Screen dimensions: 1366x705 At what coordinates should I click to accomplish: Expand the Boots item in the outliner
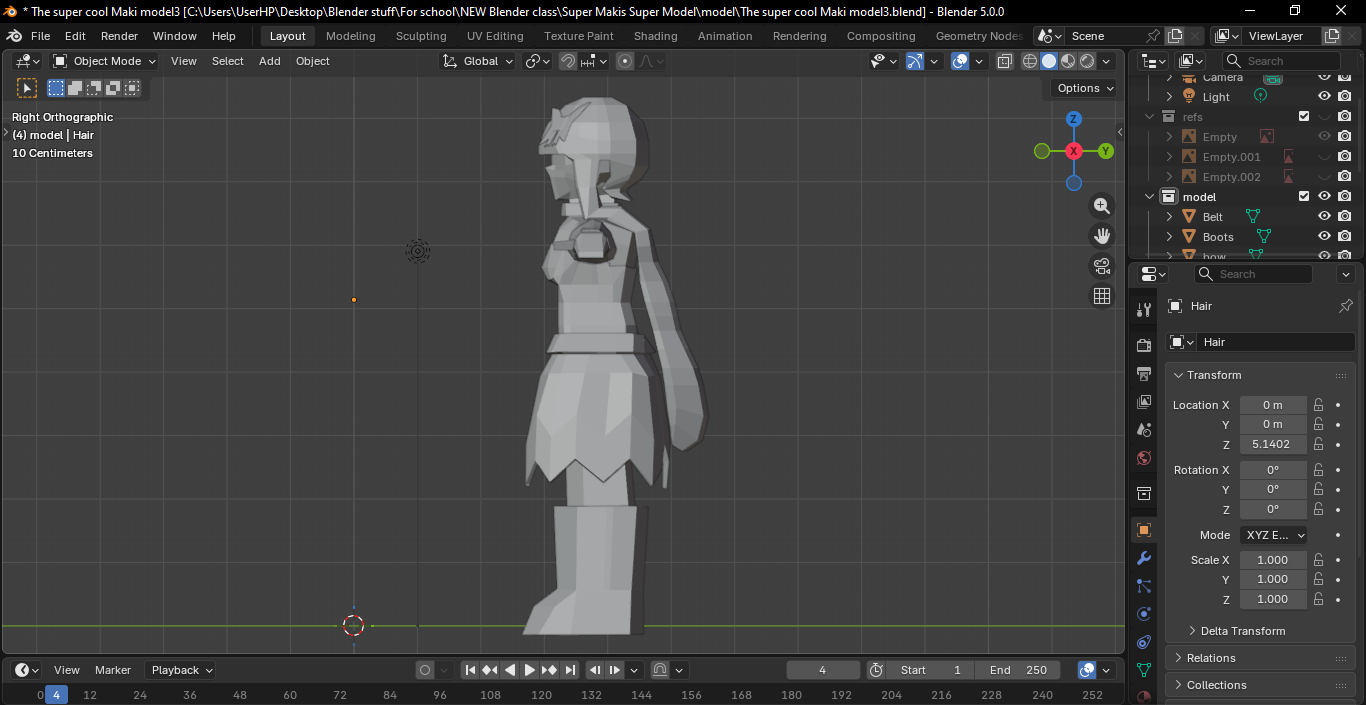click(1170, 237)
